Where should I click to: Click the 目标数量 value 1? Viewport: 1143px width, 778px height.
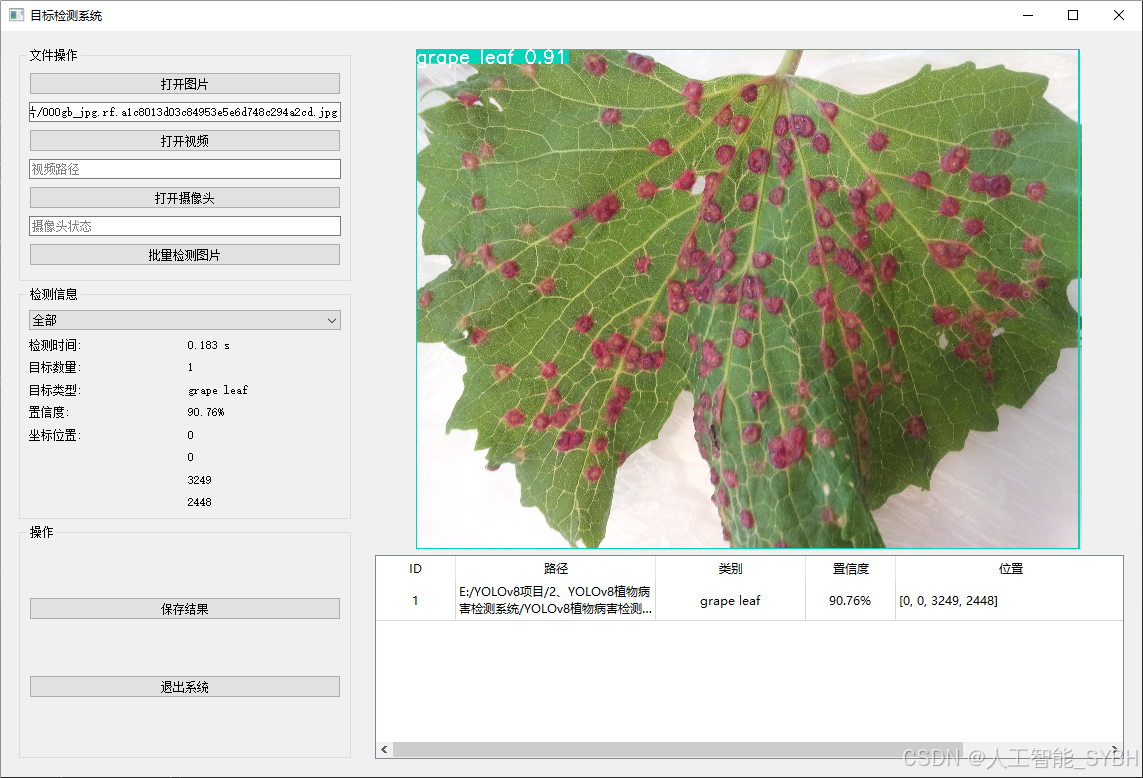190,367
